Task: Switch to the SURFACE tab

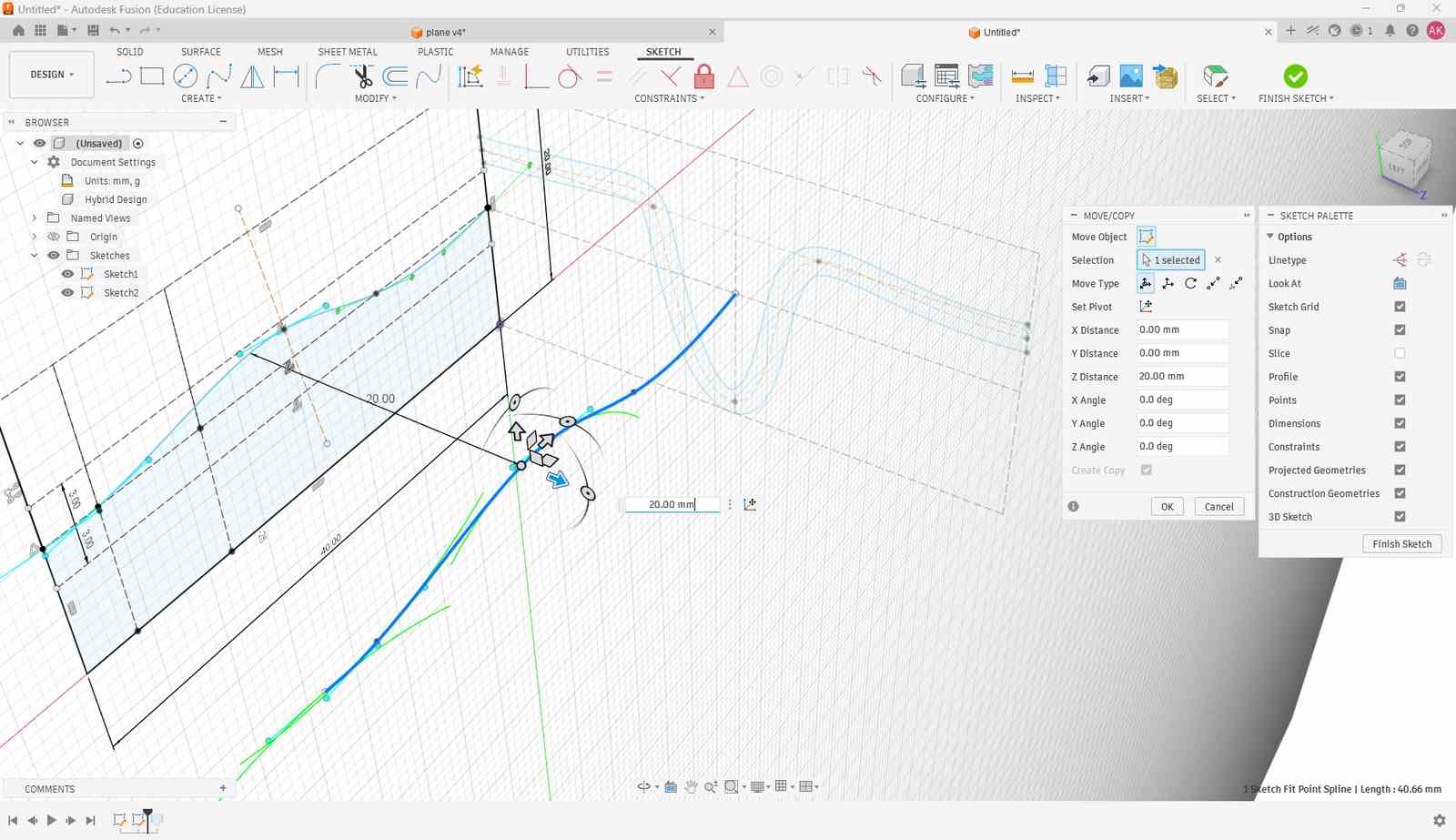Action: (x=201, y=52)
